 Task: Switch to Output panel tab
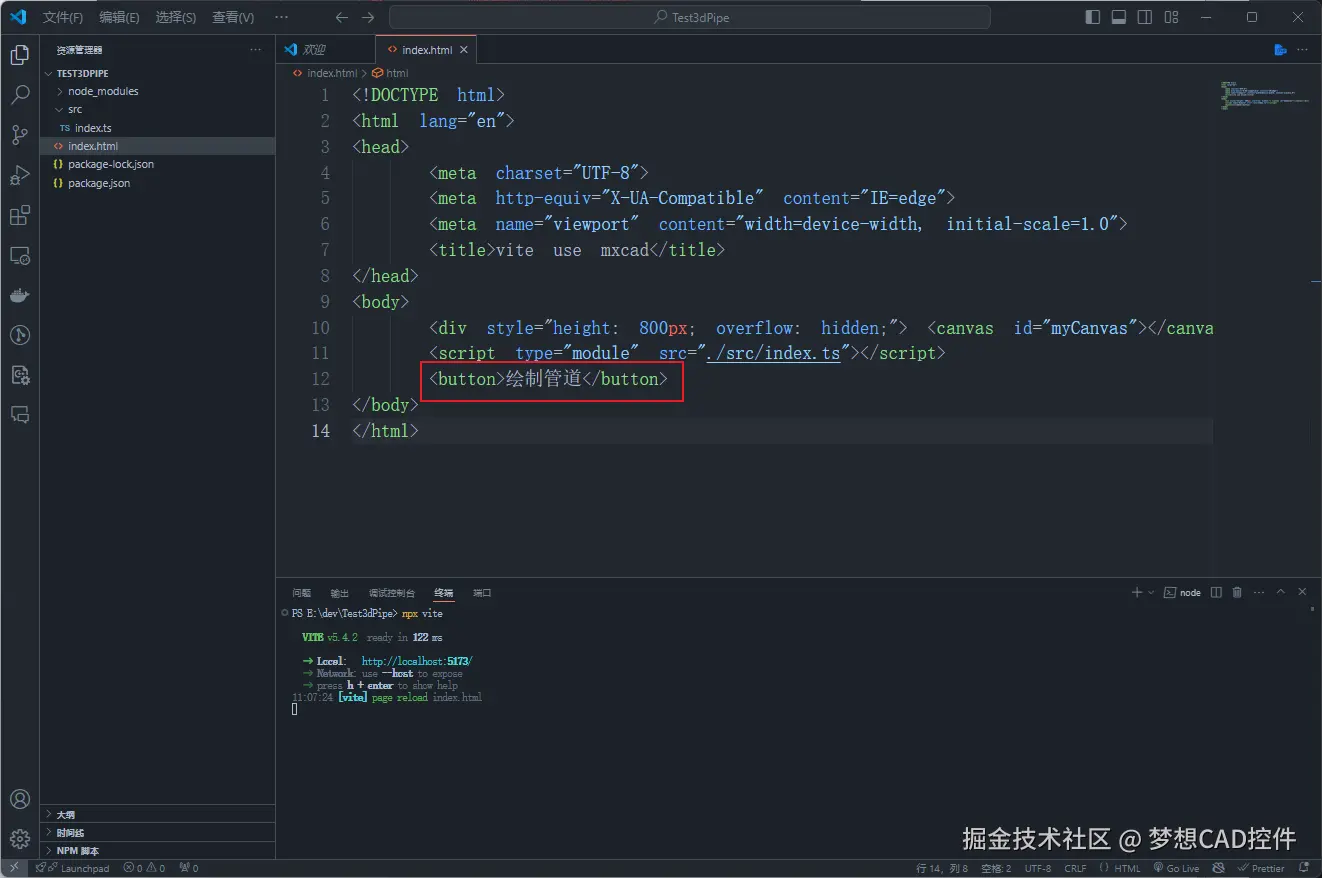tap(340, 592)
